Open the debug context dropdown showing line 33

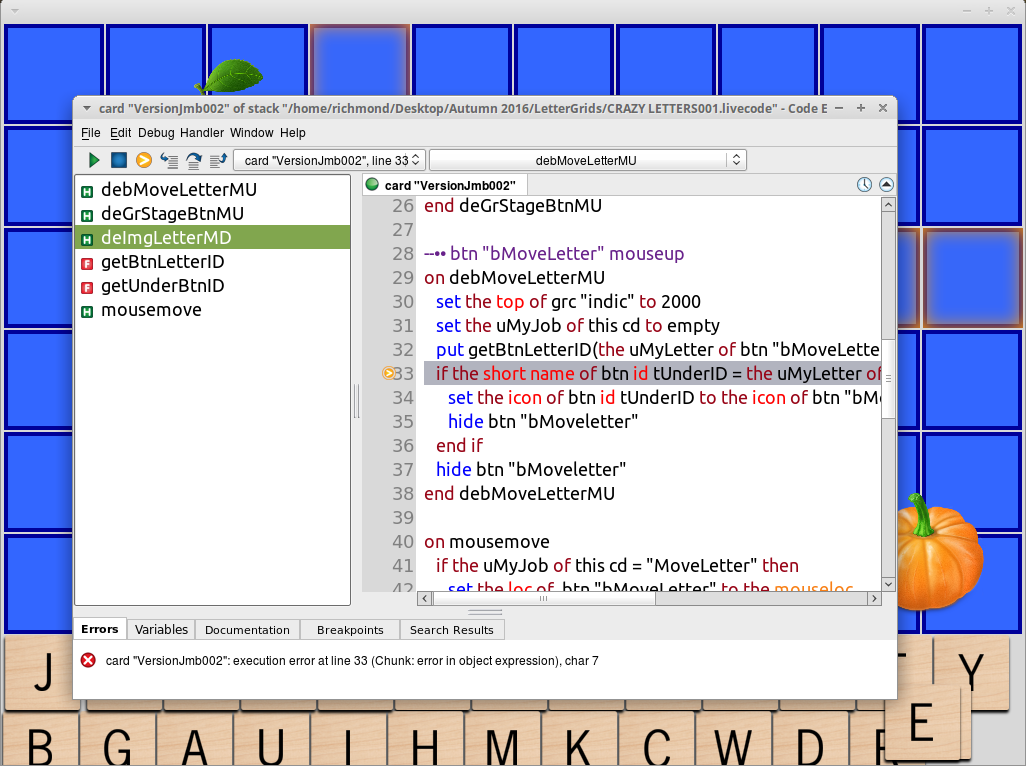coord(329,160)
